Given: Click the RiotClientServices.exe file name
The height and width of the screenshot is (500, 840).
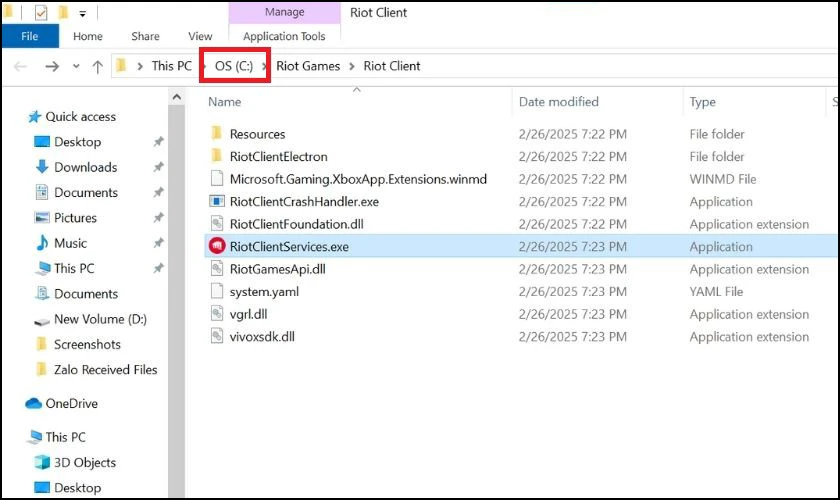Looking at the screenshot, I should pyautogui.click(x=289, y=247).
